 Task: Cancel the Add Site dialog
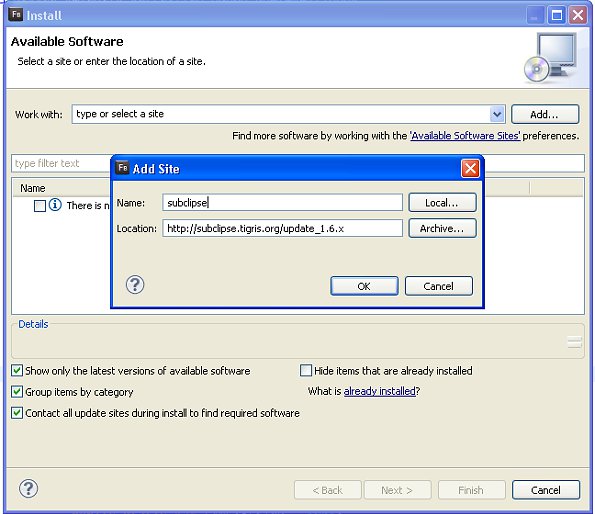439,286
